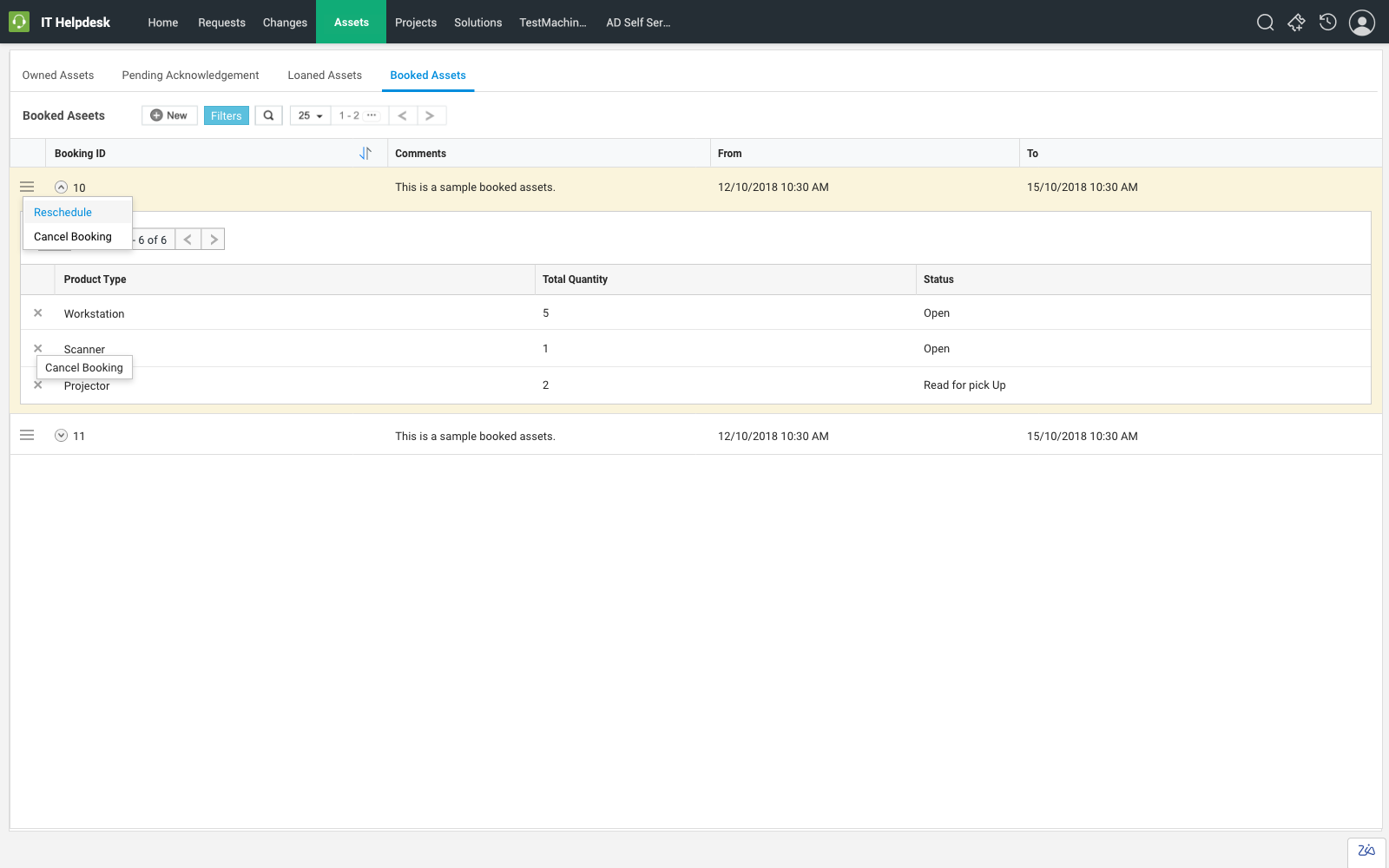Toggle the Filters button
The height and width of the screenshot is (868, 1389).
[226, 115]
